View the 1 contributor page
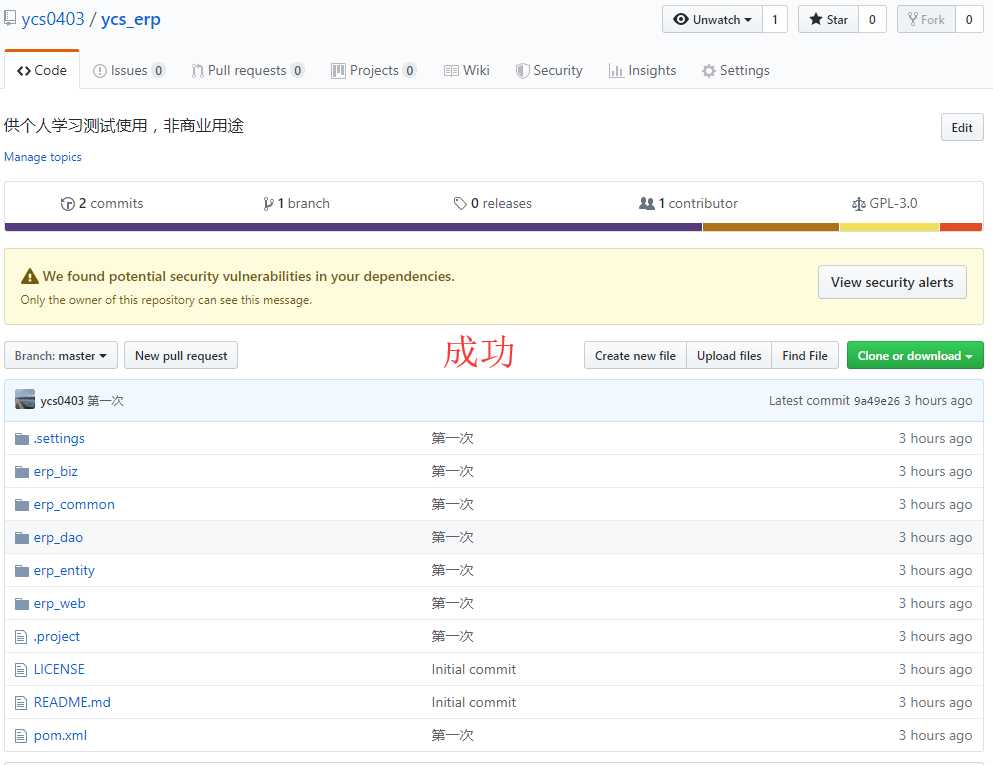993x765 pixels. pyautogui.click(x=688, y=203)
